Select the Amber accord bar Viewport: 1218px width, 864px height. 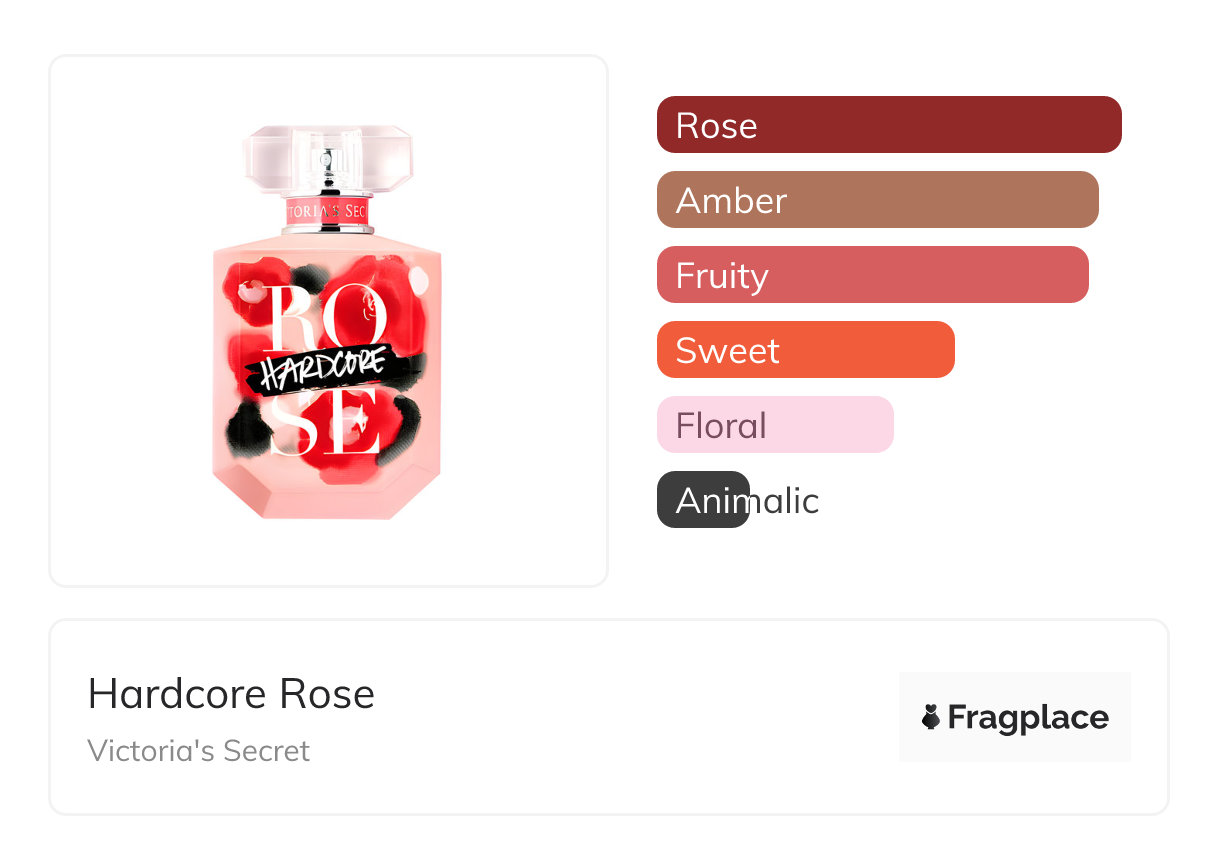click(877, 200)
